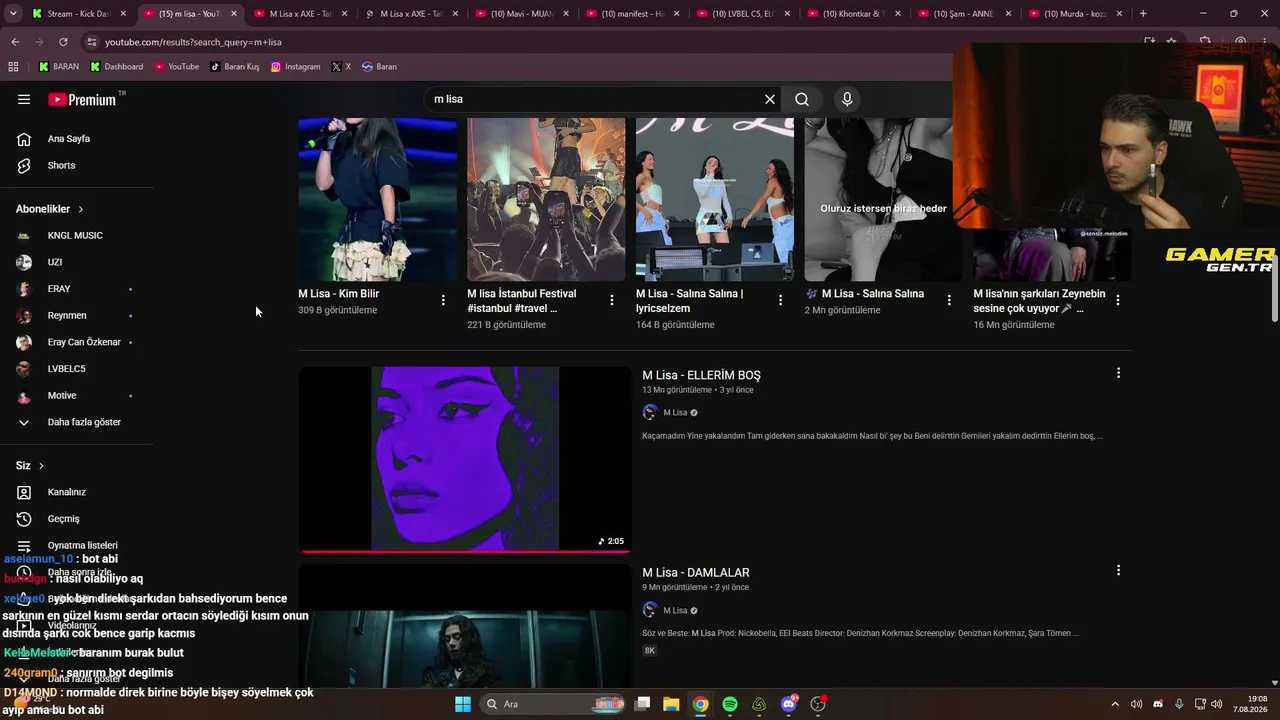The width and height of the screenshot is (1280, 720).
Task: Open the Instagram bookmark
Action: (x=296, y=67)
